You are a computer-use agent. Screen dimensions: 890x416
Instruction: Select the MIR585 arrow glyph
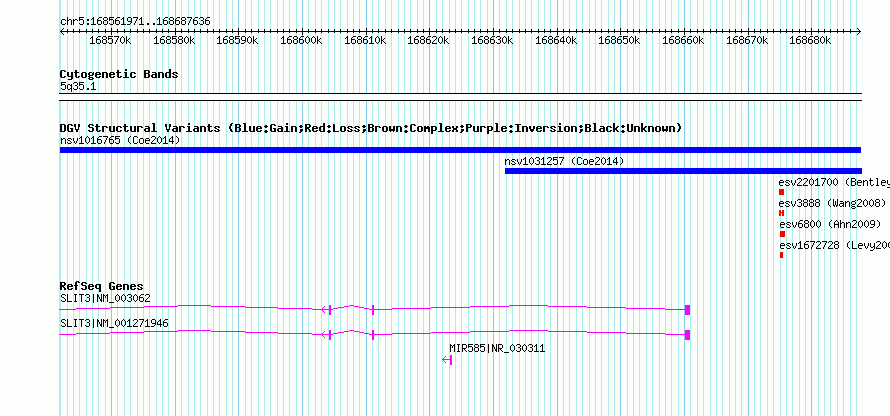point(447,360)
